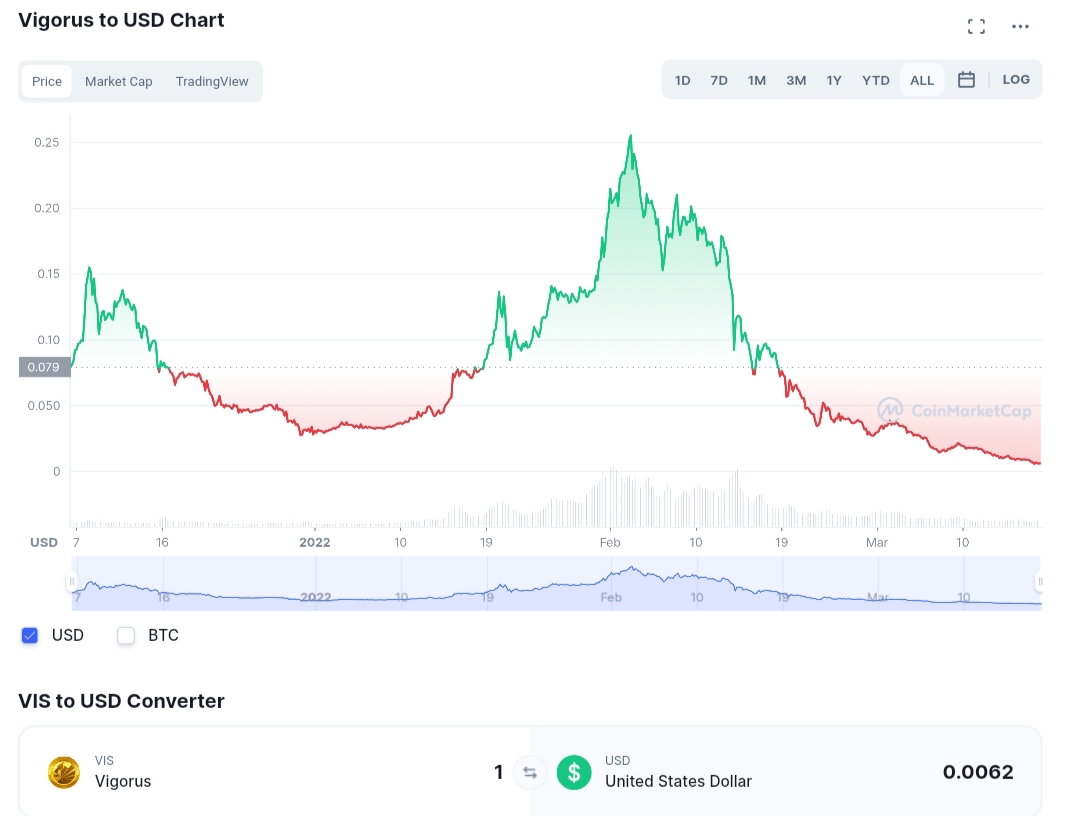Set chart range to 1Y
The image size is (1080, 816).
click(x=833, y=81)
